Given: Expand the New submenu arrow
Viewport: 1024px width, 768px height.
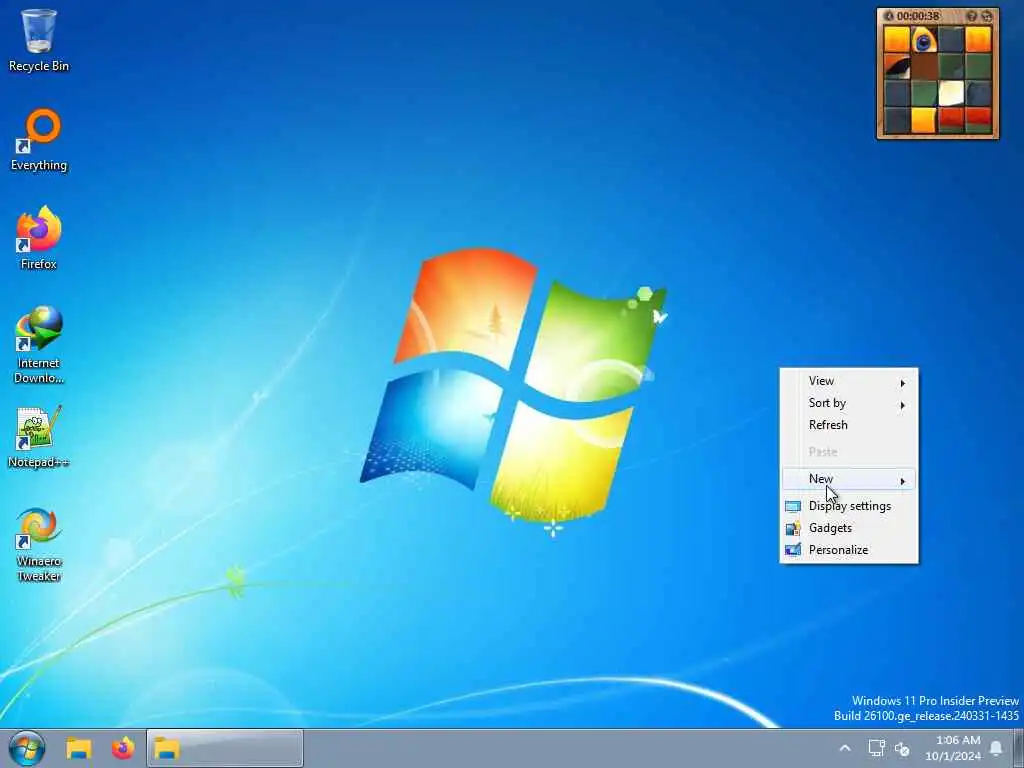Looking at the screenshot, I should 903,481.
